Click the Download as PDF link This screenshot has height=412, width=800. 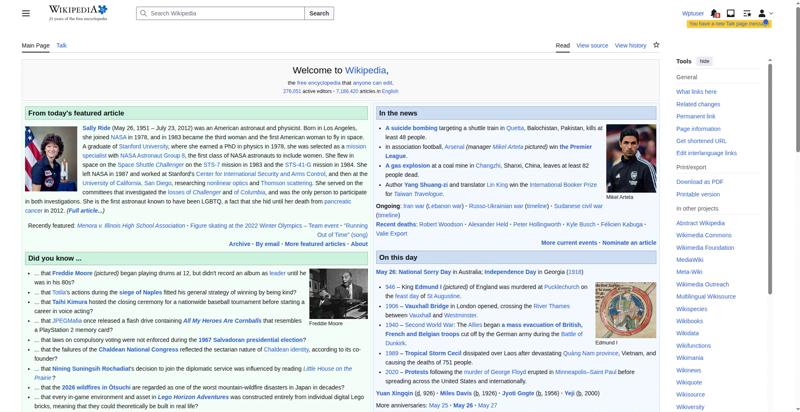coord(699,182)
